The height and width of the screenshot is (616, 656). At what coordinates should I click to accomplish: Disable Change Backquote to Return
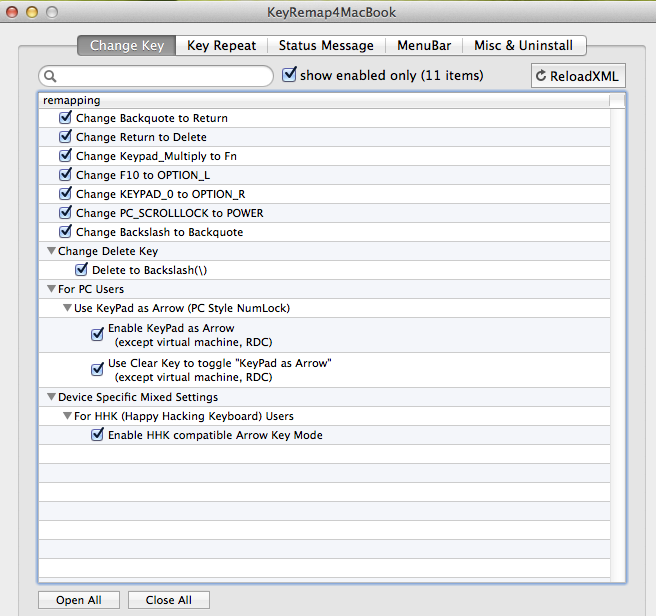tap(66, 118)
